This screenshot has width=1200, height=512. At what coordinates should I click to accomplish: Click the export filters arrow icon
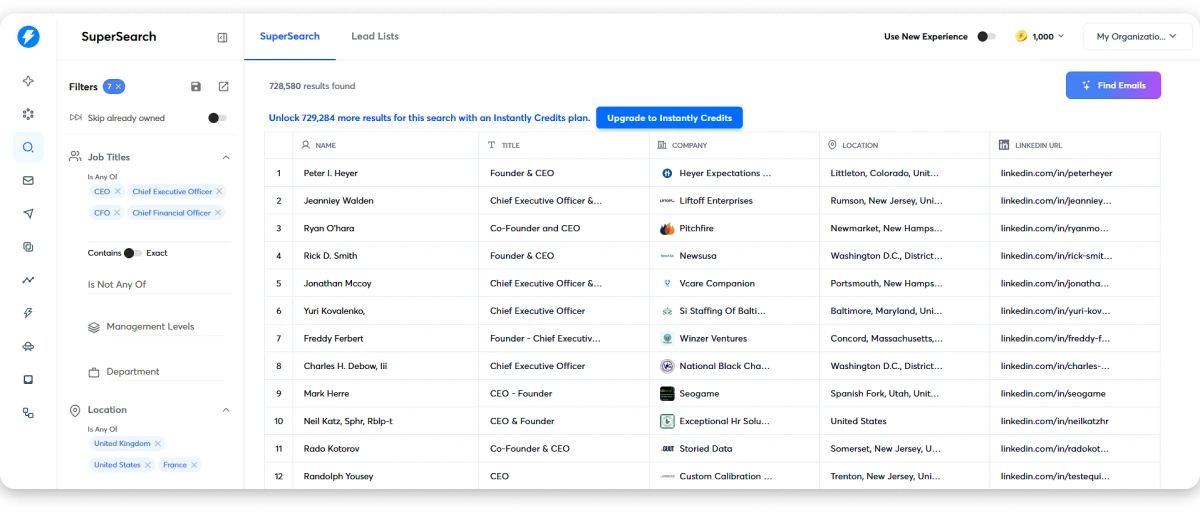coord(224,87)
